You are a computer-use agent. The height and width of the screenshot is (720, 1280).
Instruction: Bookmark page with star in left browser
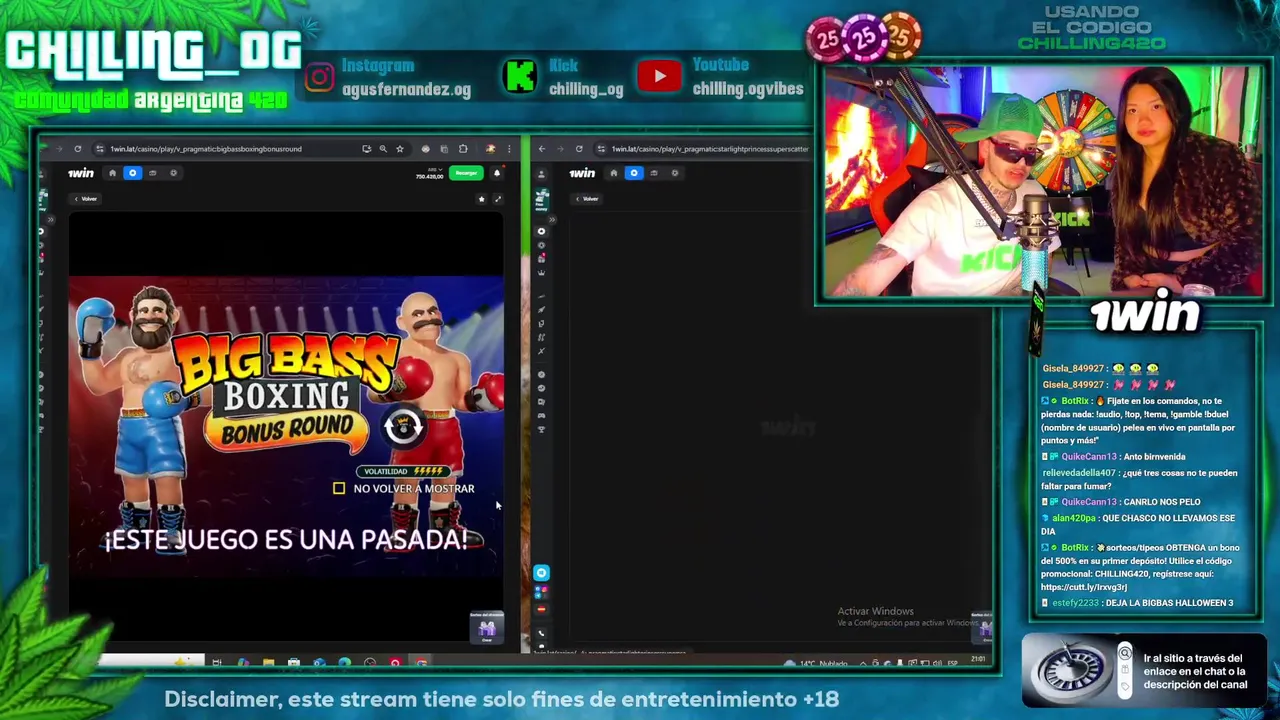point(400,149)
